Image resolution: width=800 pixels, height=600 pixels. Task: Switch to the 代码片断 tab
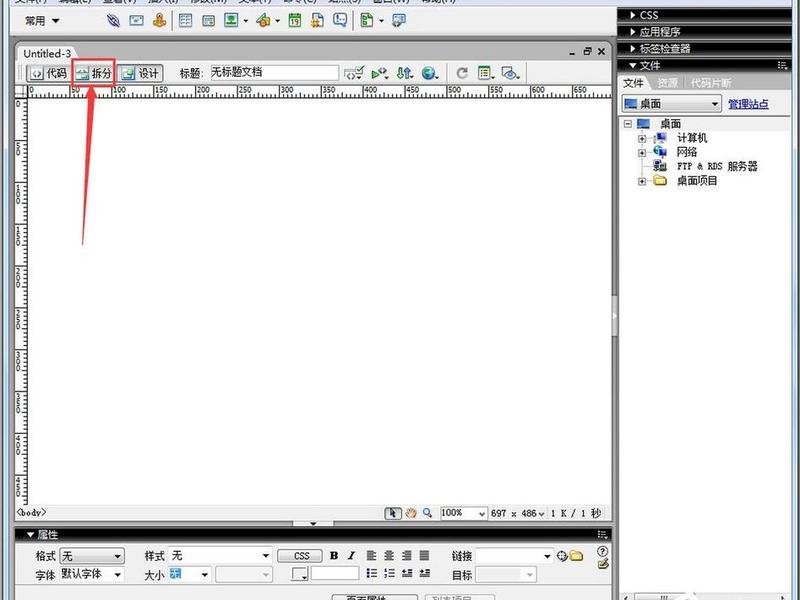(711, 83)
